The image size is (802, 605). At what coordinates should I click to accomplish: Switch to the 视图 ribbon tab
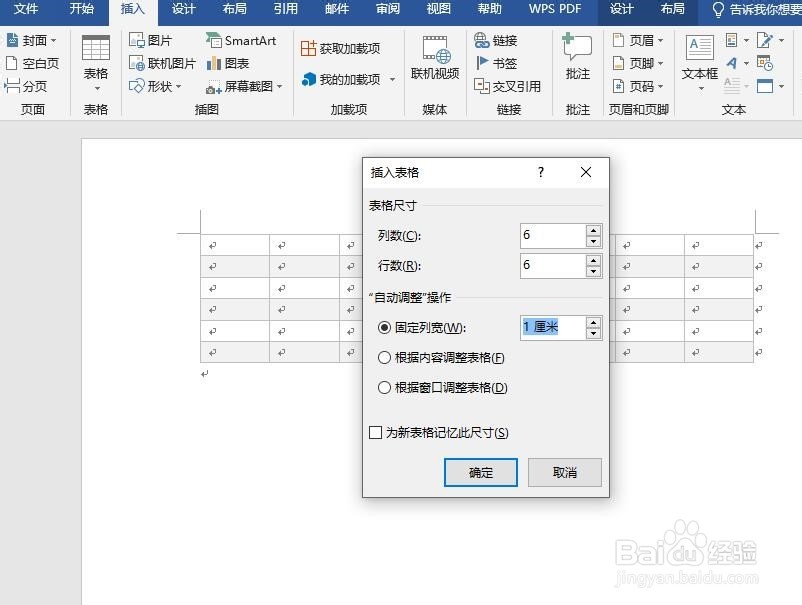[x=437, y=11]
